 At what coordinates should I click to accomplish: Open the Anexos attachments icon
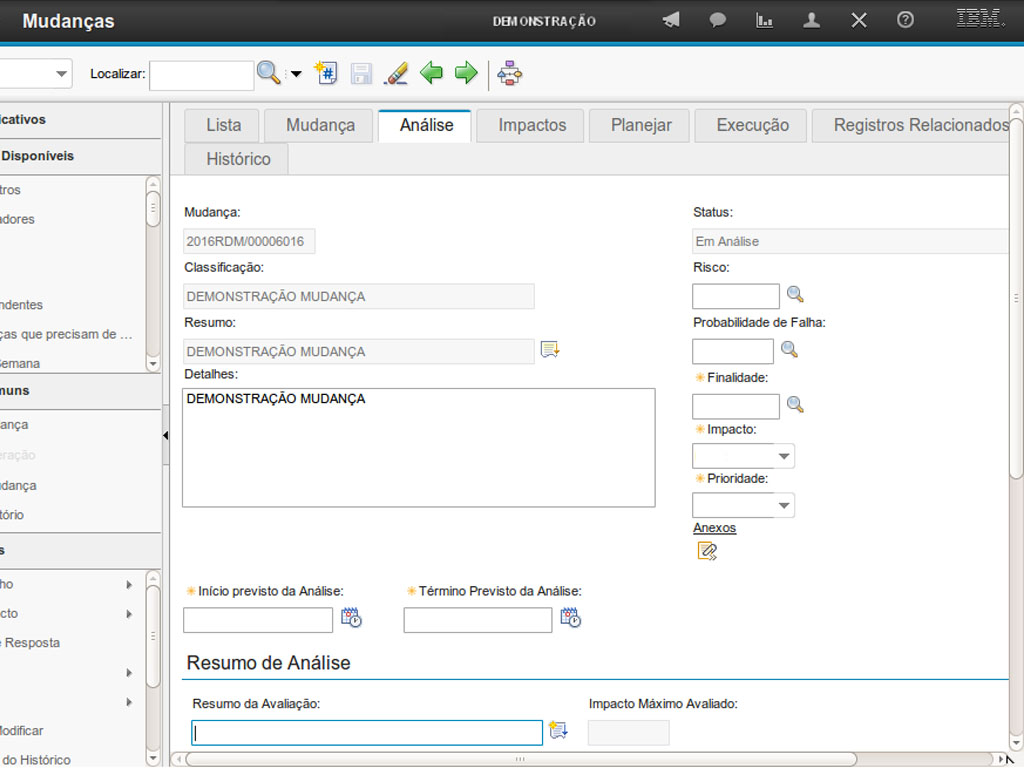coord(707,550)
